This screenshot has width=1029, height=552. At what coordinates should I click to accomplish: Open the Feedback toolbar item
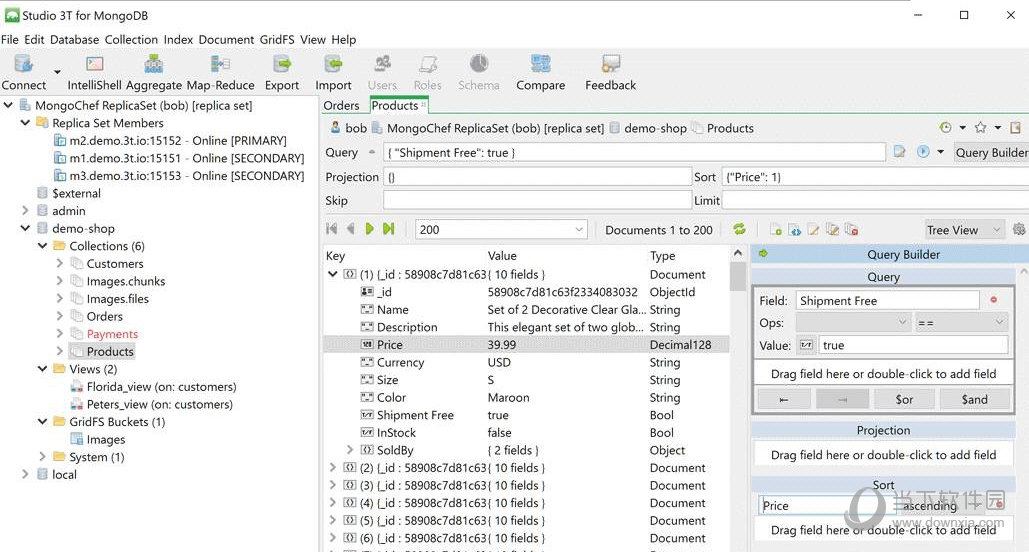pos(610,64)
